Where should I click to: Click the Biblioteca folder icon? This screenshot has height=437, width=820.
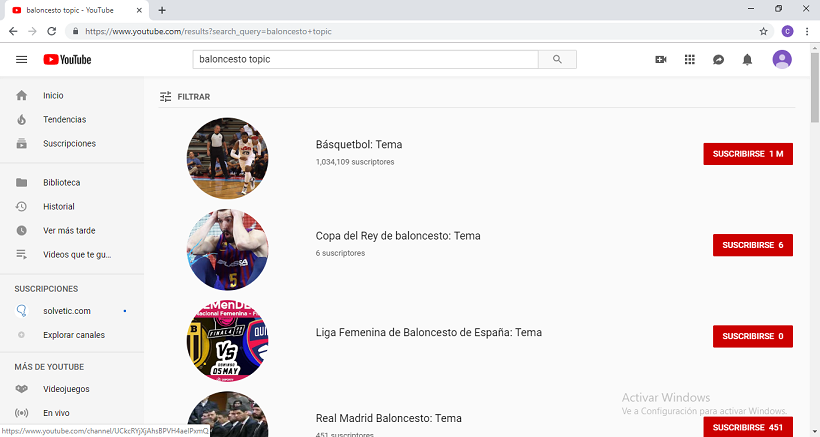pos(21,182)
